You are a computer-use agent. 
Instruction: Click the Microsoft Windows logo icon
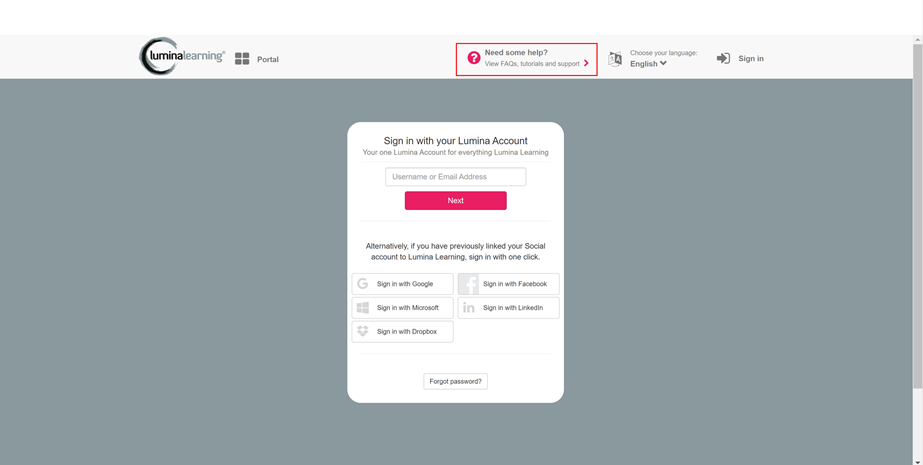[x=363, y=308]
